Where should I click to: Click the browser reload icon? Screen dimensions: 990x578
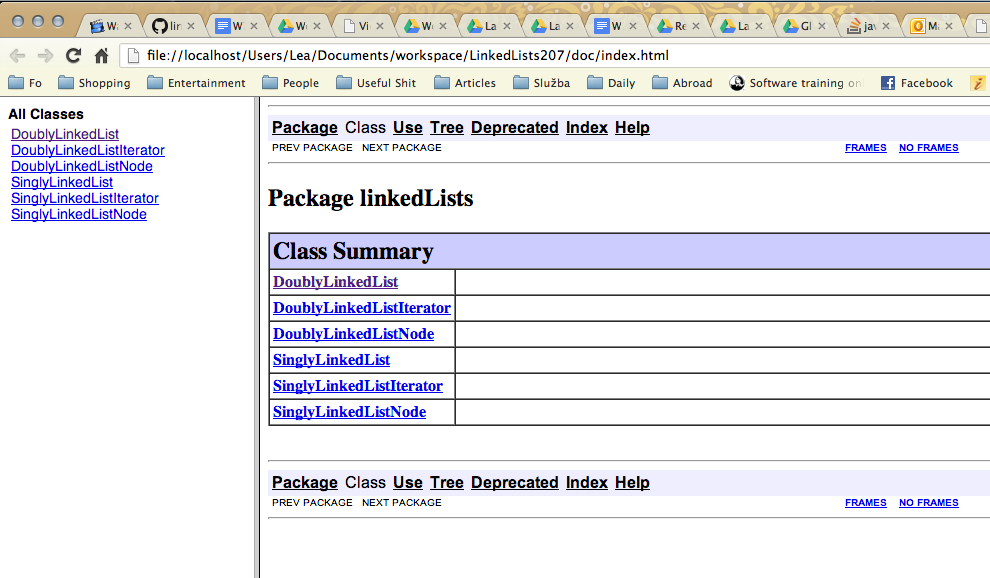coord(73,56)
